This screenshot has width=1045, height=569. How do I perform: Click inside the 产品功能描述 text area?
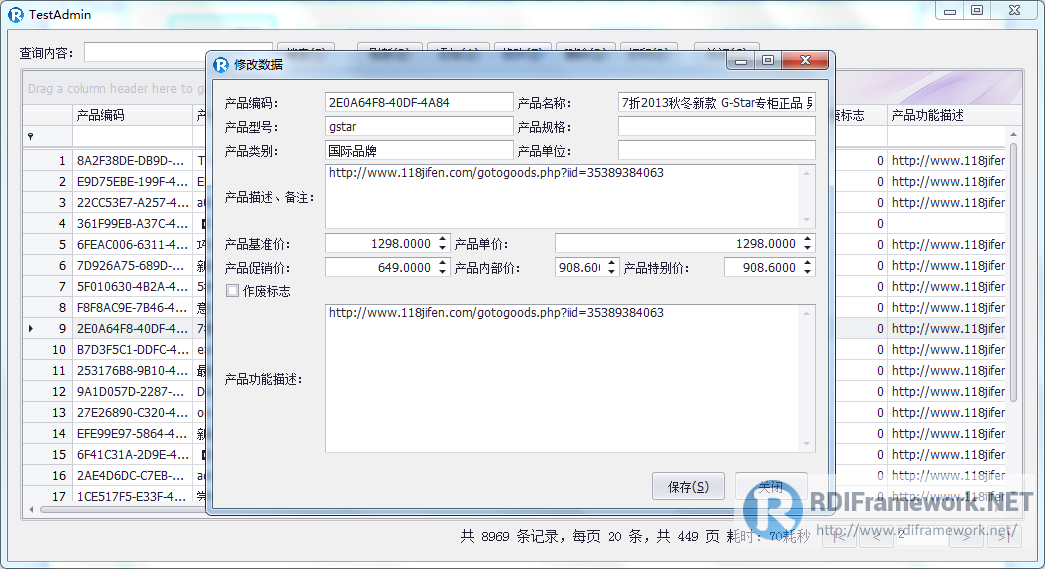pos(563,378)
